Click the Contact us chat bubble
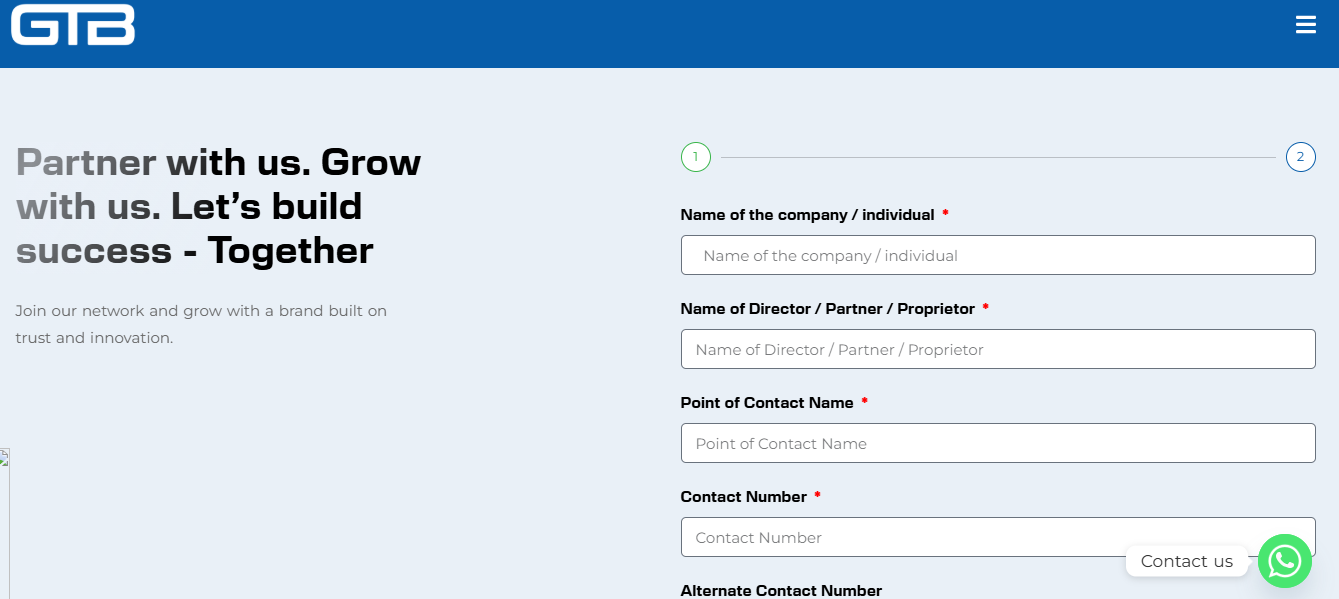The image size is (1339, 599). [1186, 561]
